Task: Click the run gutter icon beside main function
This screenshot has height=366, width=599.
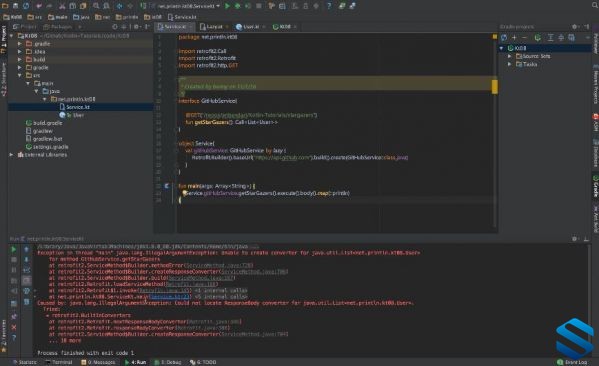Action: tap(167, 186)
